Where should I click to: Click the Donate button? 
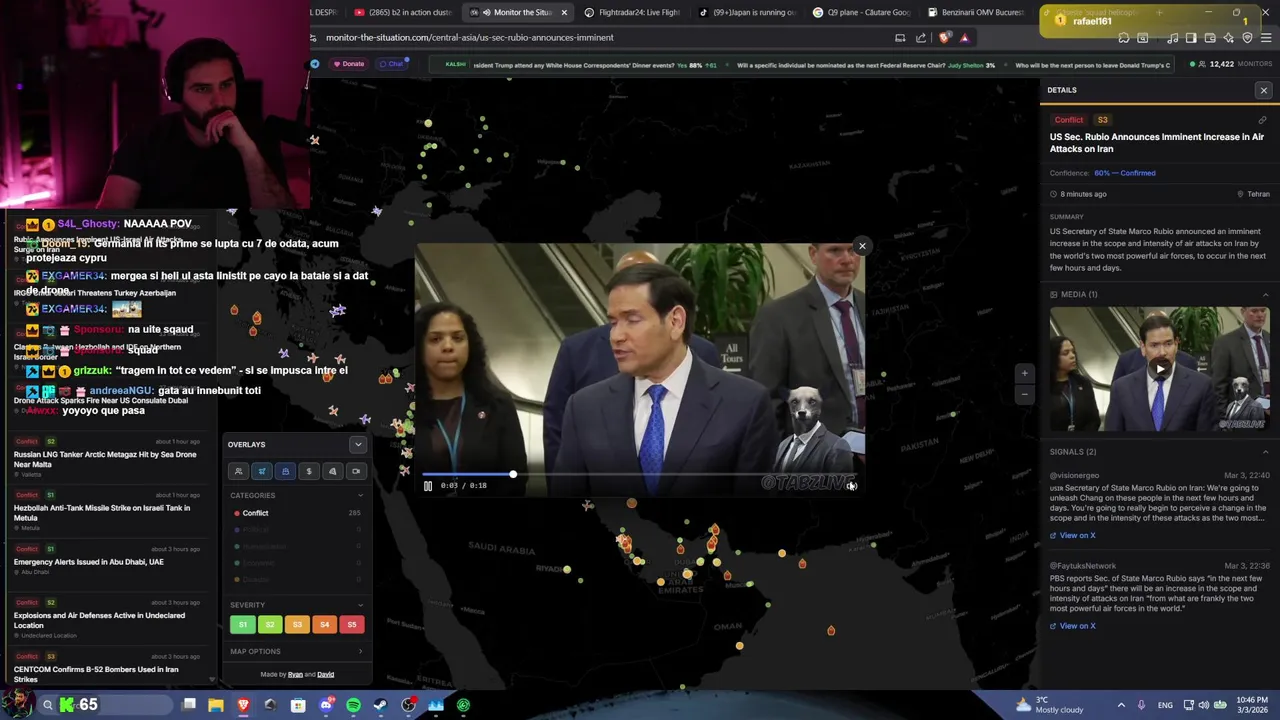point(349,64)
